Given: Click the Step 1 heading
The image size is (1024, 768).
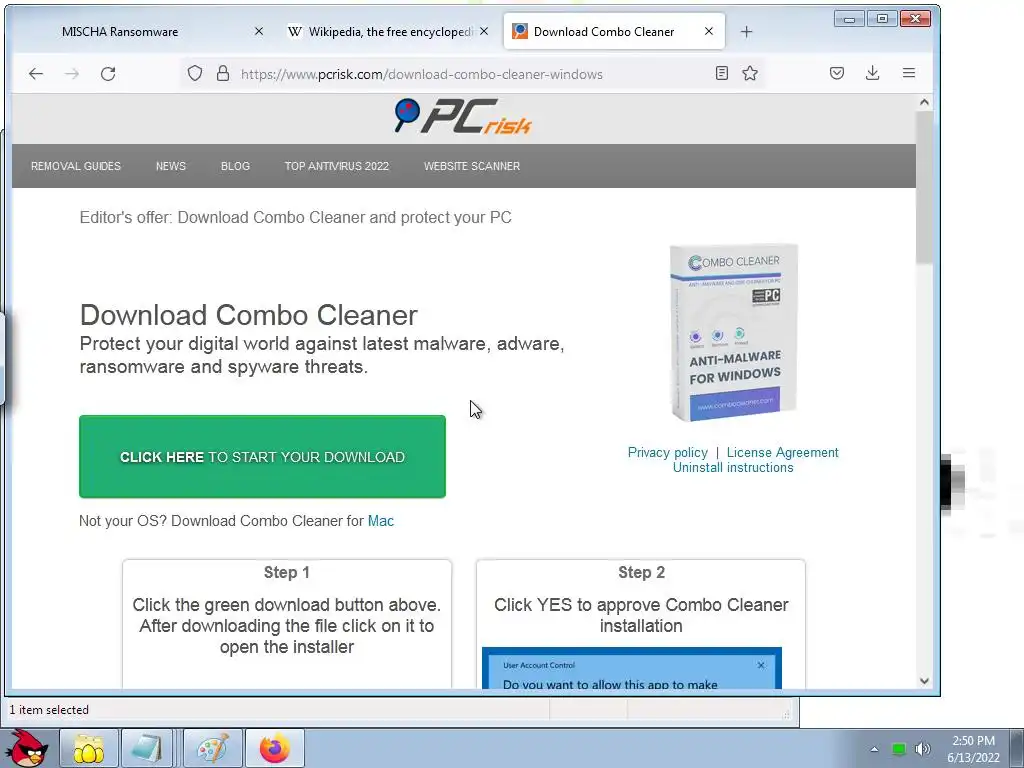Looking at the screenshot, I should 287,573.
